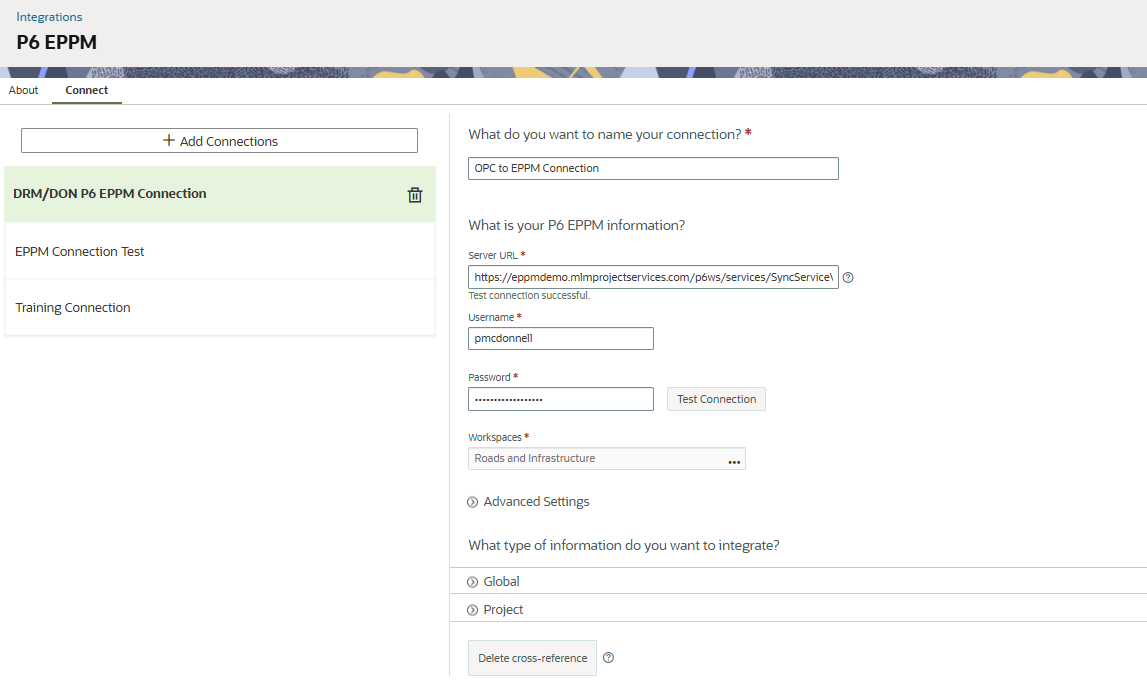Click the help icon next to Delete cross-reference
This screenshot has width=1147, height=688.
[608, 658]
